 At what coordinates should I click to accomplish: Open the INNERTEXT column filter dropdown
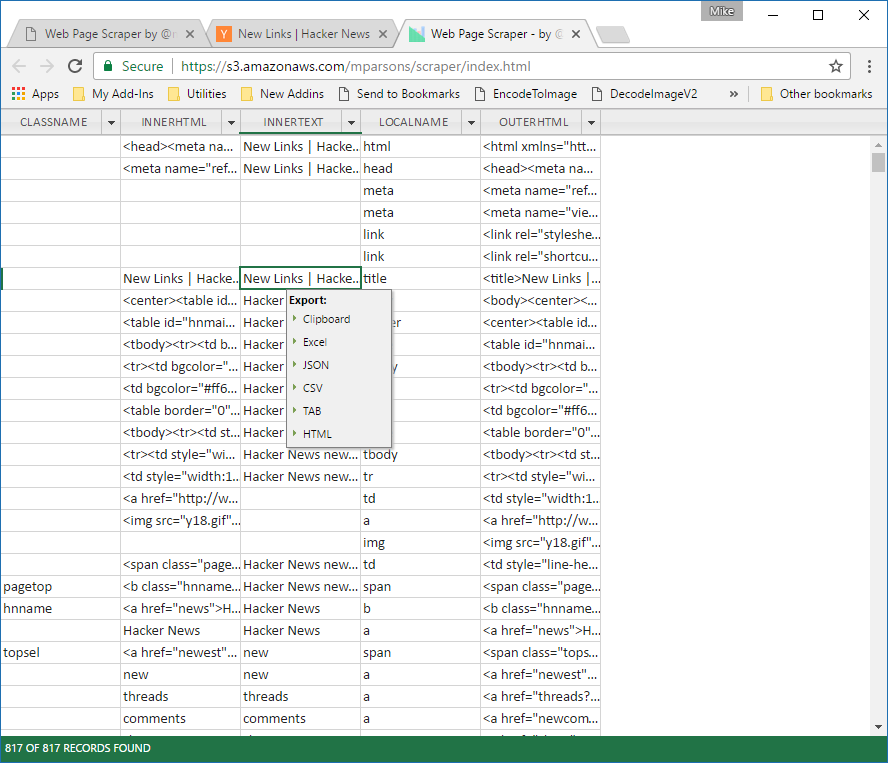[350, 122]
